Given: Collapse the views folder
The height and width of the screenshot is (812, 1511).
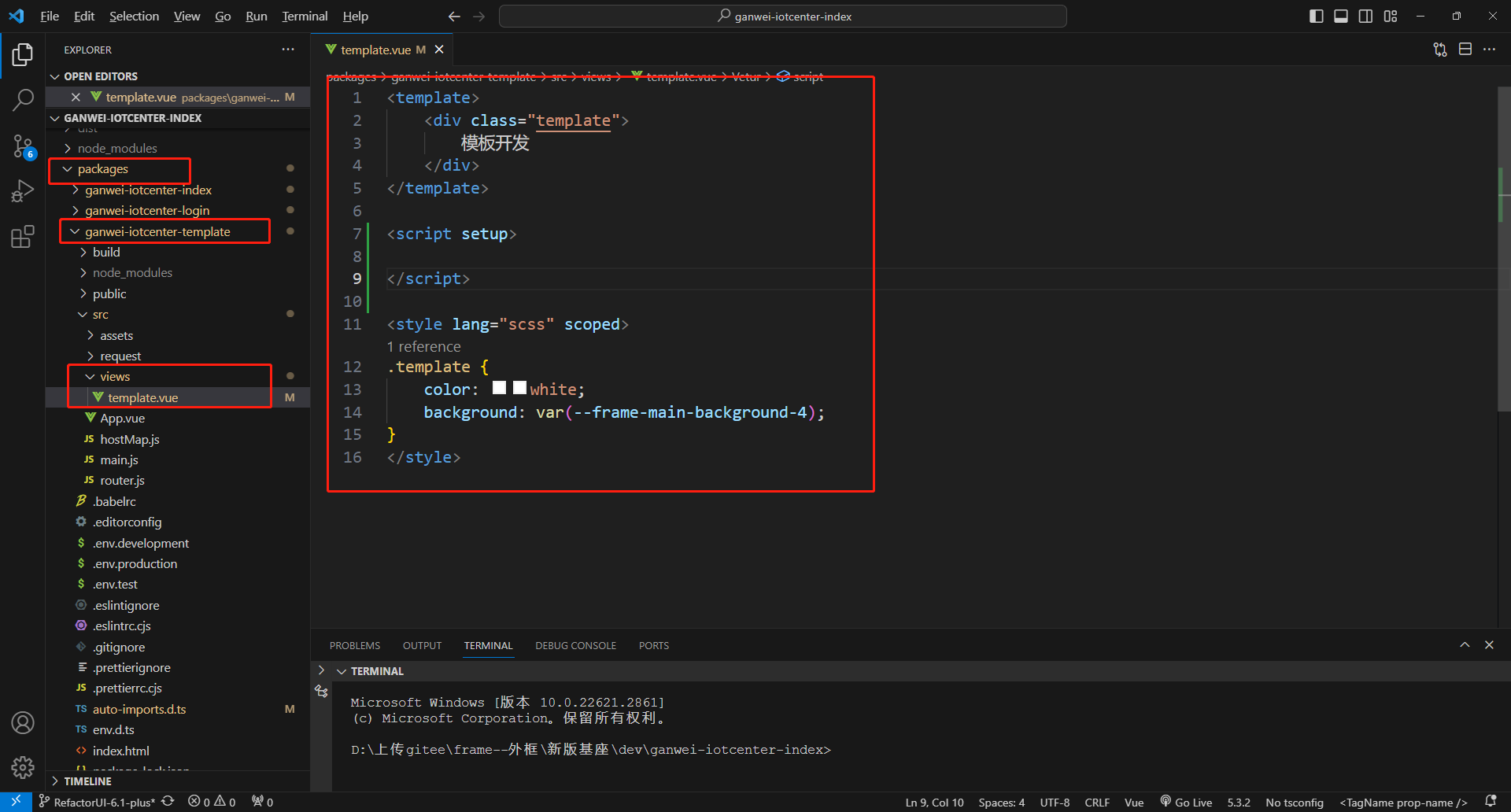Looking at the screenshot, I should tap(115, 377).
